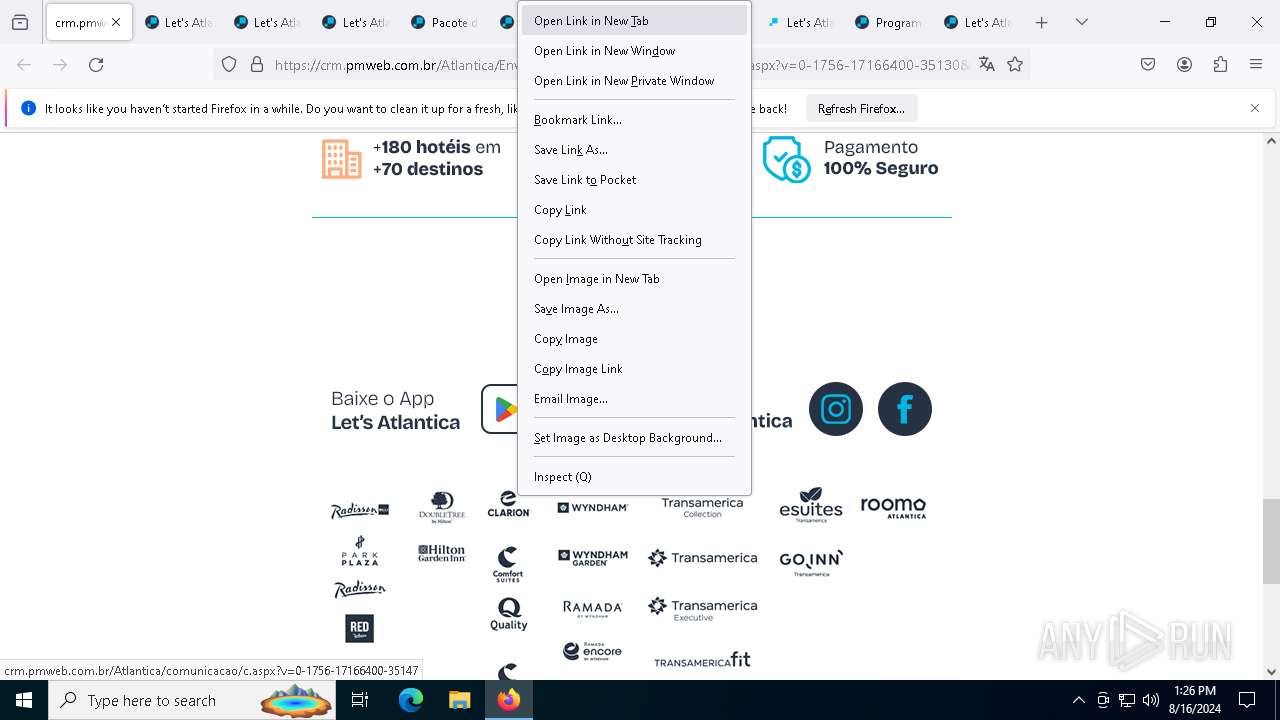
Task: Choose Open Link in New Private Window
Action: pyautogui.click(x=634, y=81)
